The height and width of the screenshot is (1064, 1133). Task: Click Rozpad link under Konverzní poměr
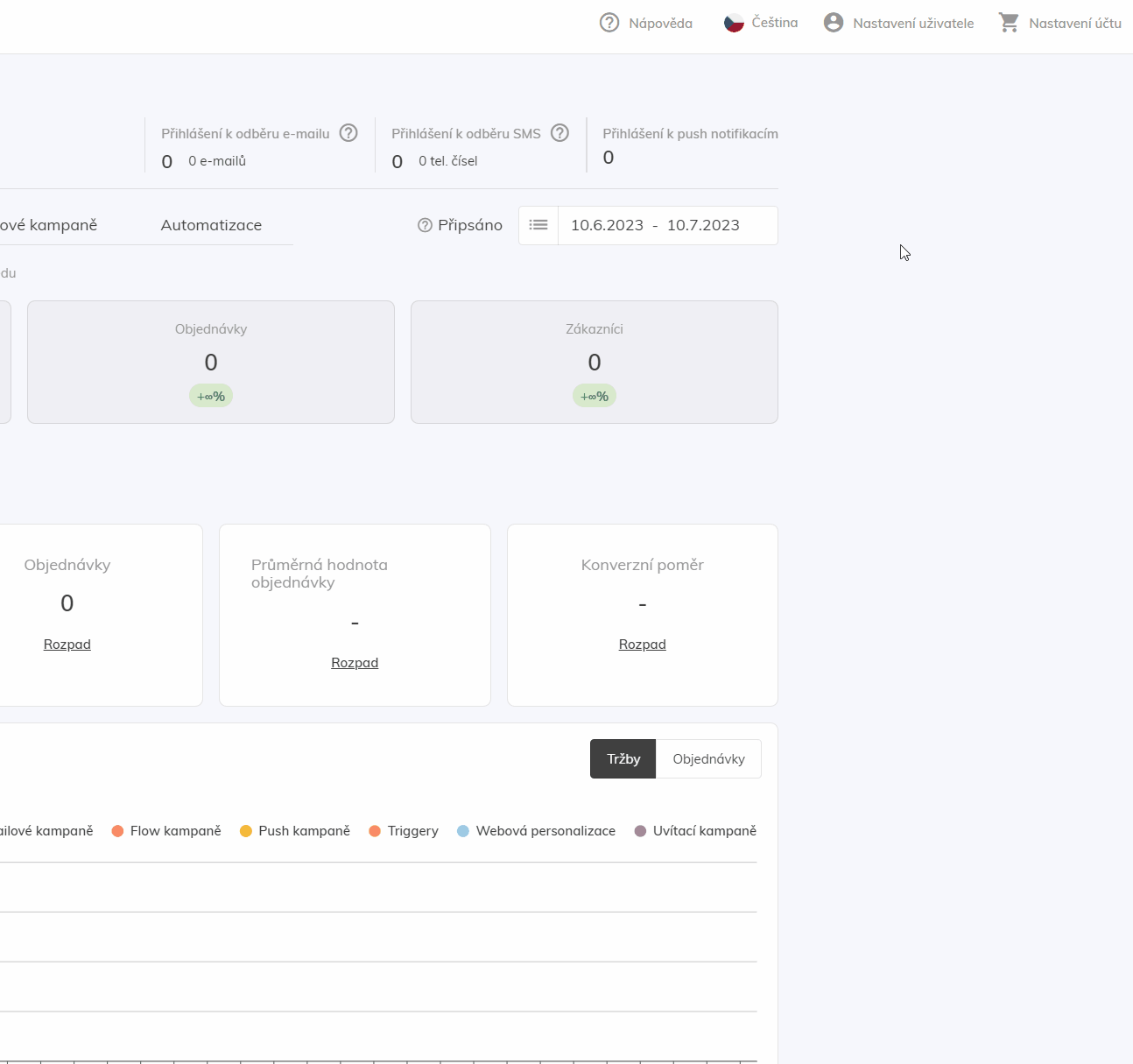(x=642, y=645)
